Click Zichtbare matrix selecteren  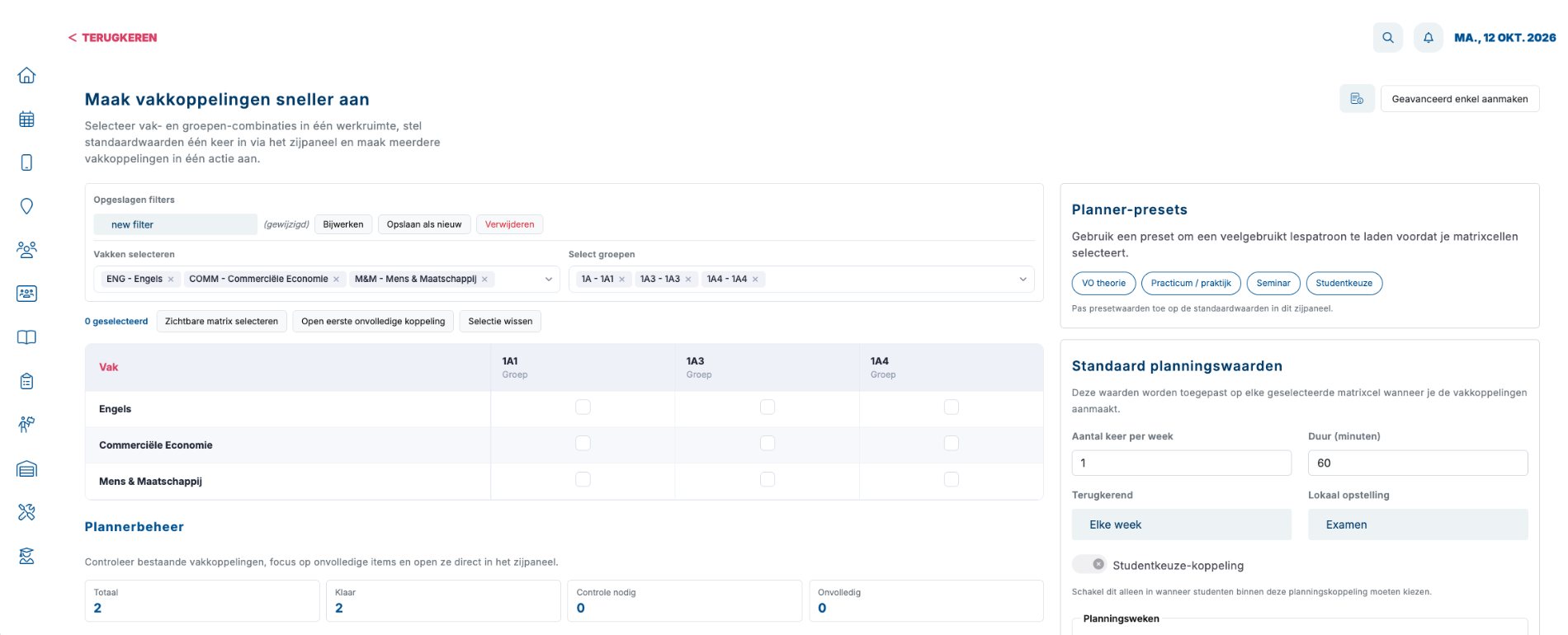(x=221, y=322)
